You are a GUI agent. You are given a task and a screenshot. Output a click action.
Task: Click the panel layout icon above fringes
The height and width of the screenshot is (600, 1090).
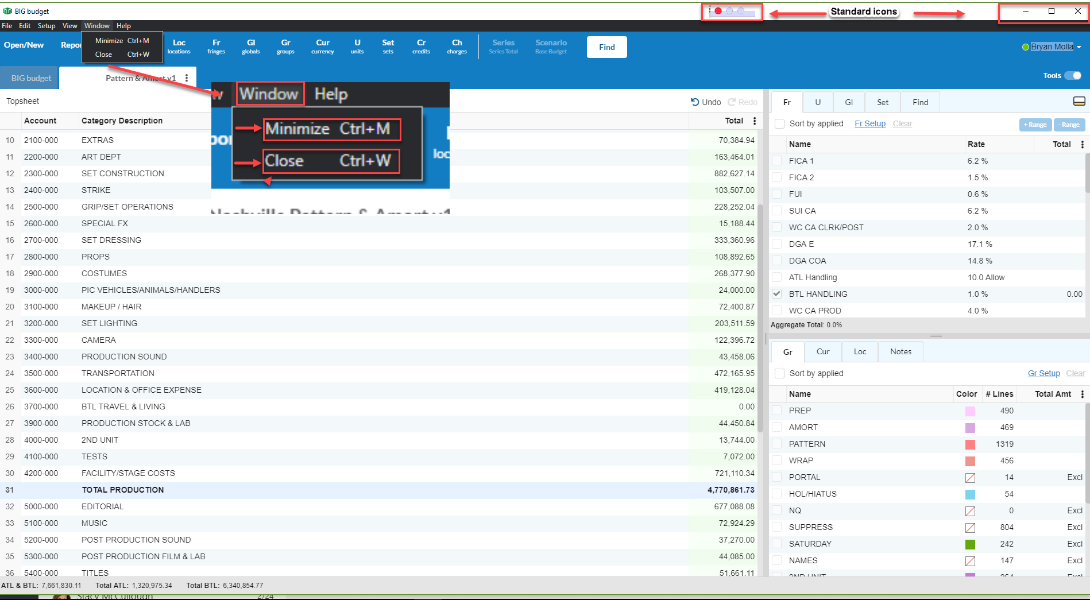click(x=1079, y=102)
